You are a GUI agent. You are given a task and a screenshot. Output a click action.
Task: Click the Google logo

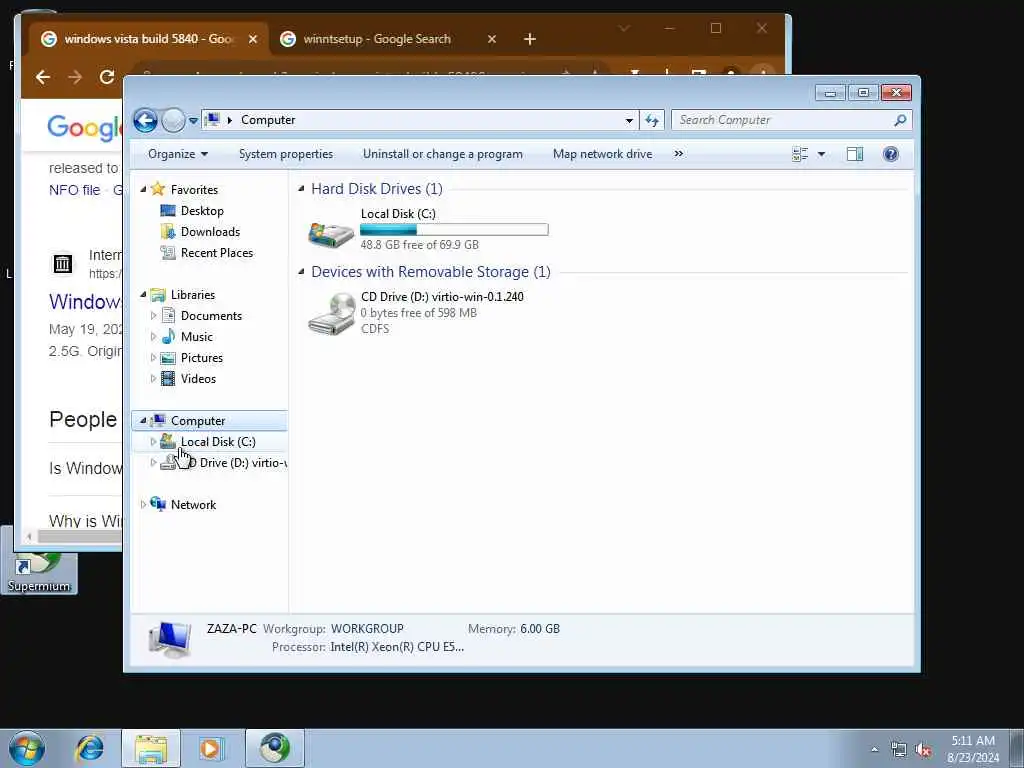click(85, 127)
